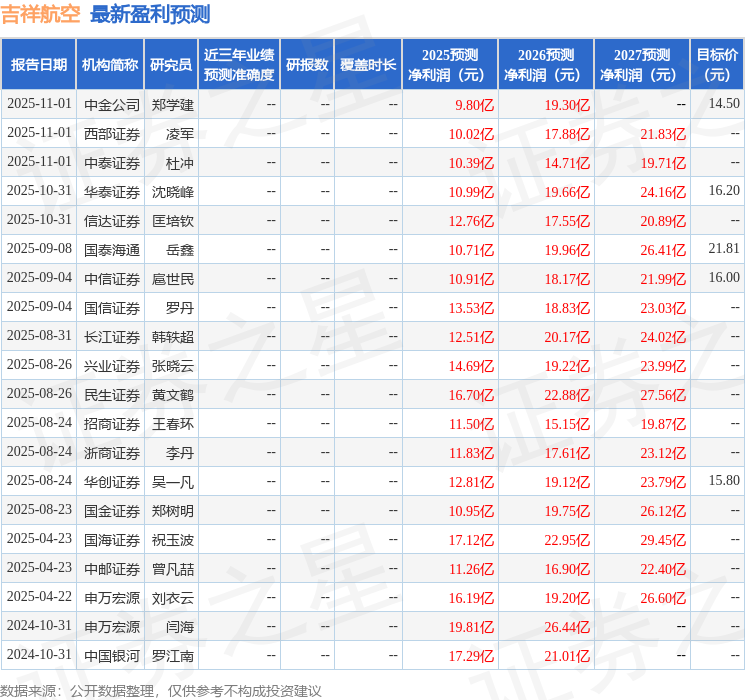This screenshot has width=745, height=700.
Task: Select the 2026预测净利润 column header
Action: click(546, 65)
